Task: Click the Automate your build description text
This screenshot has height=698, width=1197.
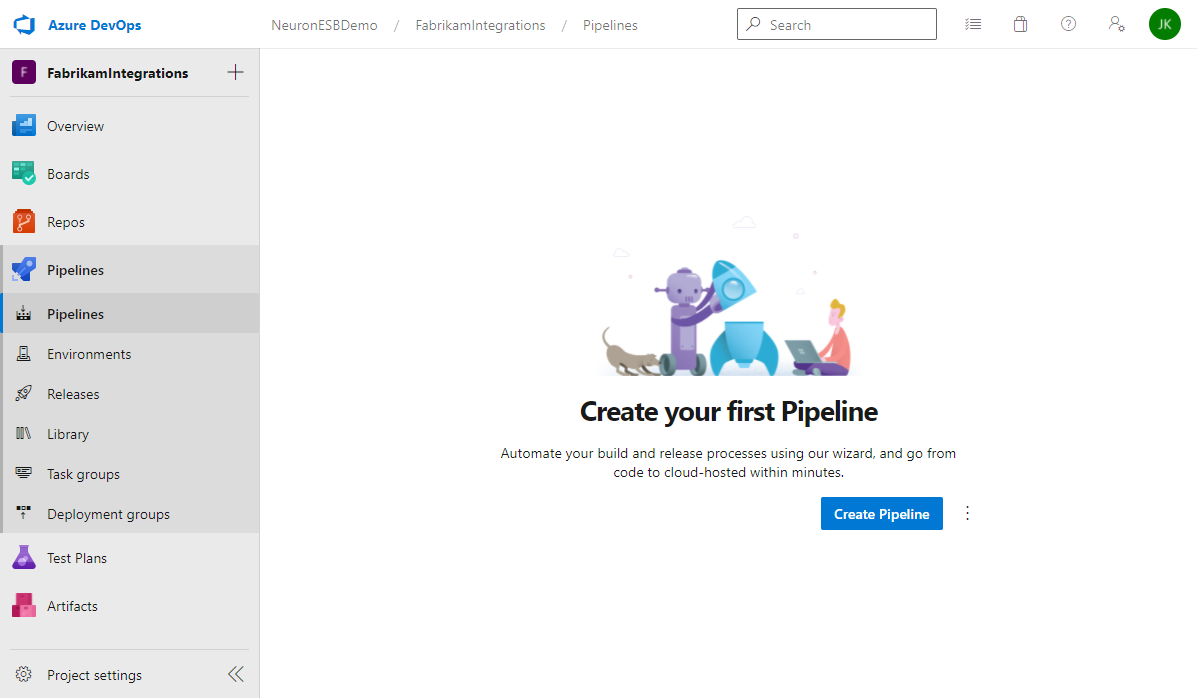Action: click(728, 463)
